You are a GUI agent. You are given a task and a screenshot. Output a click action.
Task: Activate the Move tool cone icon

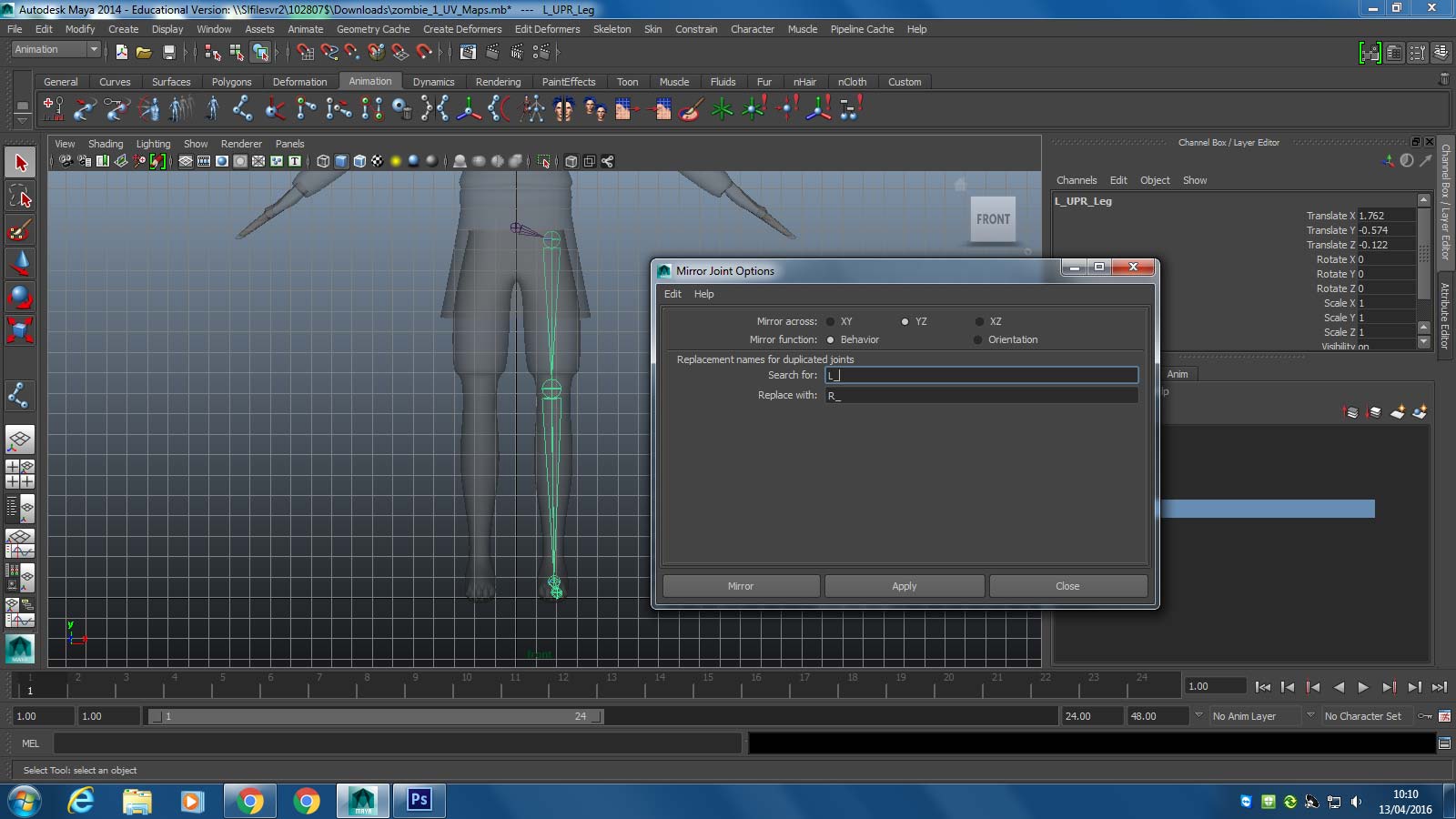coord(20,264)
